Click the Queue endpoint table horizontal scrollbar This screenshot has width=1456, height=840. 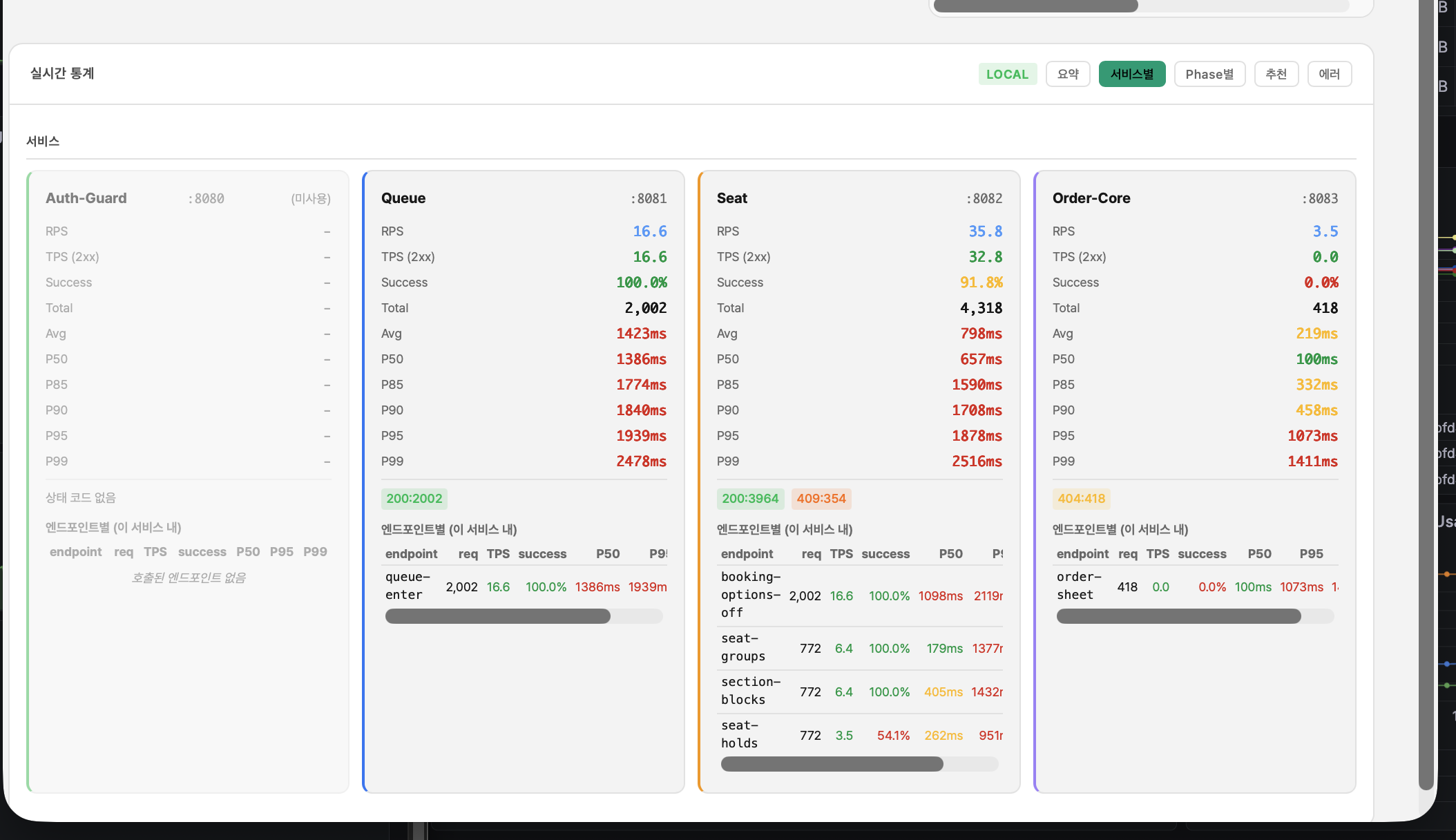498,616
